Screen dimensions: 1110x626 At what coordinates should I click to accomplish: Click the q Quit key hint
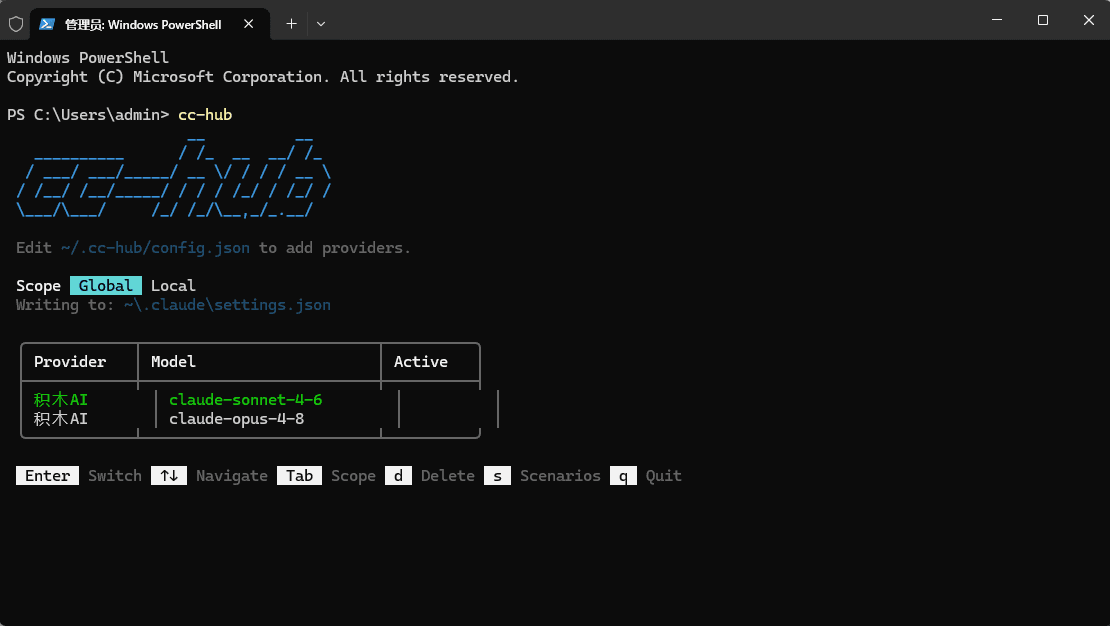pos(623,476)
